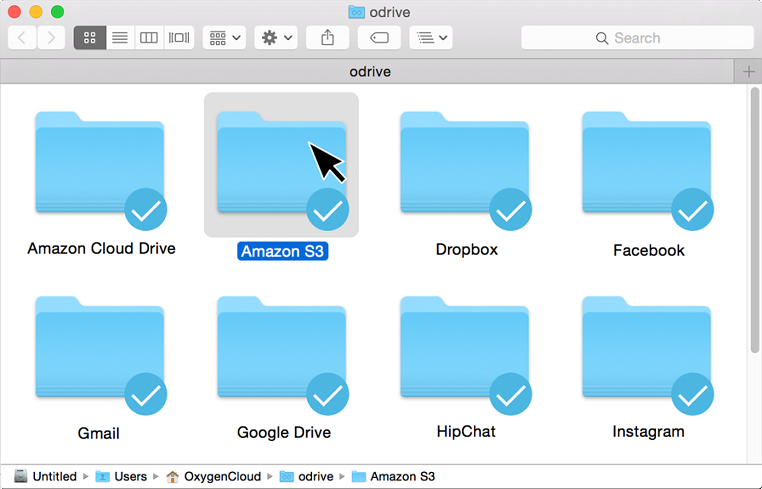Switch to icon view

pyautogui.click(x=89, y=37)
